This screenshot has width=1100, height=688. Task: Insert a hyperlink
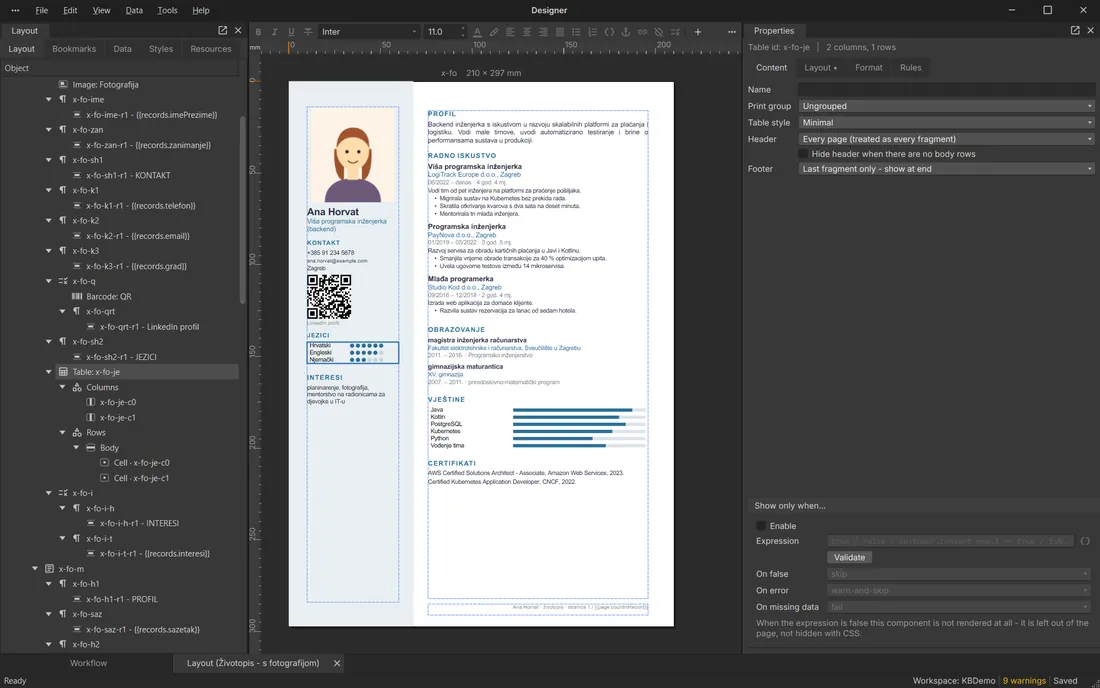[642, 32]
